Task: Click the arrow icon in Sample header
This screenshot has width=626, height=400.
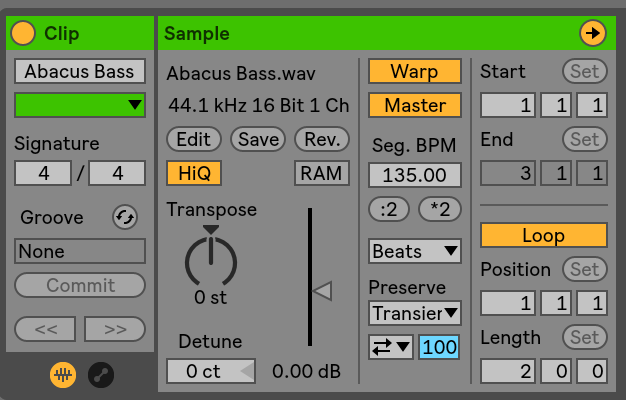Action: click(x=593, y=33)
